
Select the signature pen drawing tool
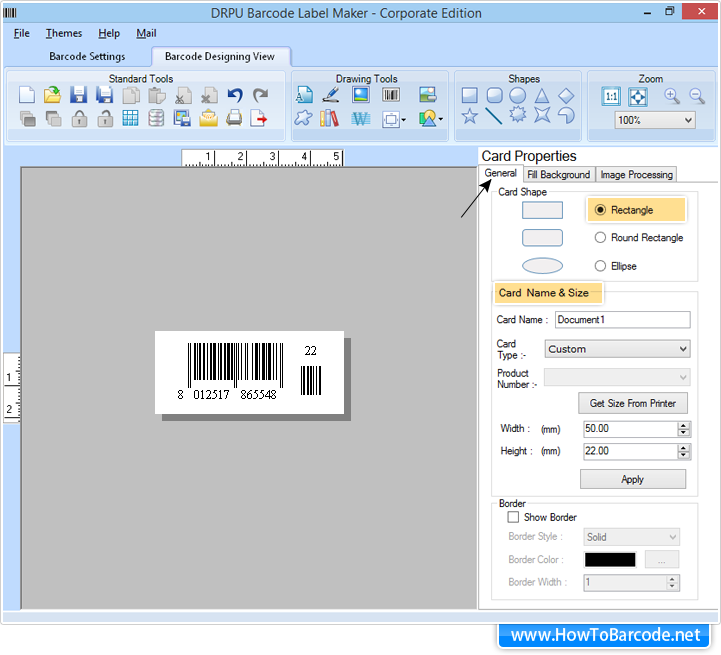pyautogui.click(x=331, y=95)
